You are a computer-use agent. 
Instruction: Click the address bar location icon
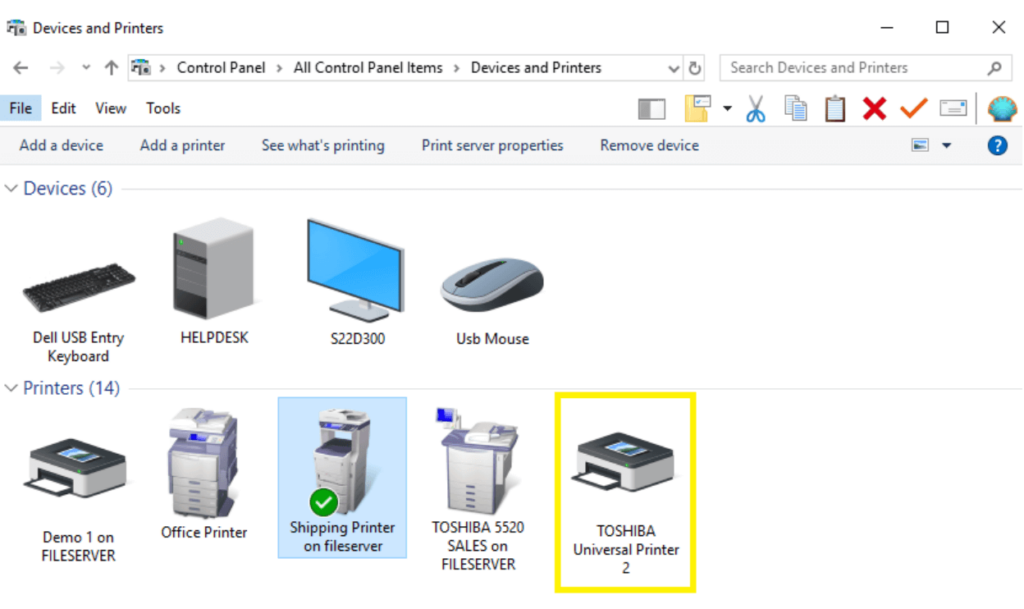point(141,68)
